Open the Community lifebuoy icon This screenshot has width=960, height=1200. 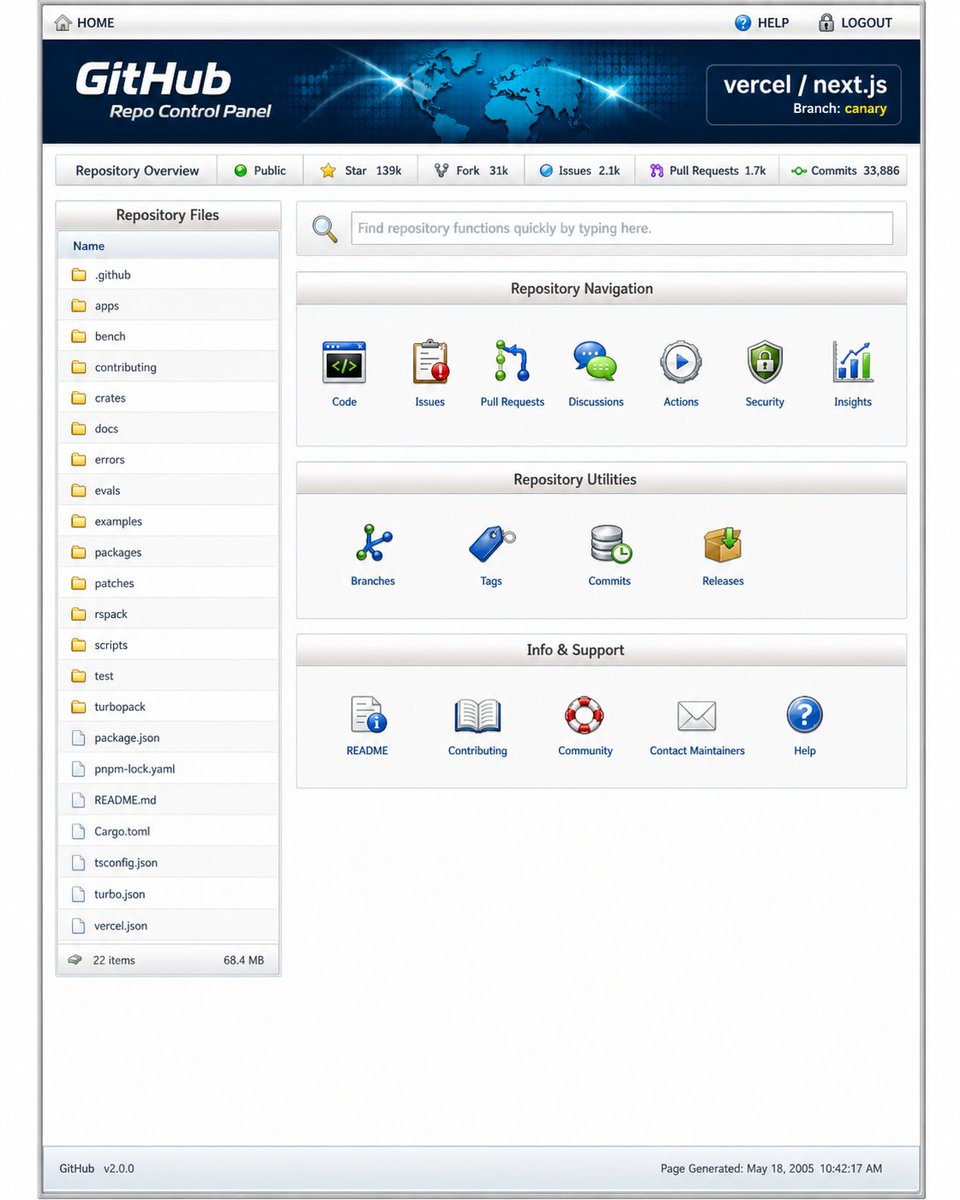click(x=585, y=715)
